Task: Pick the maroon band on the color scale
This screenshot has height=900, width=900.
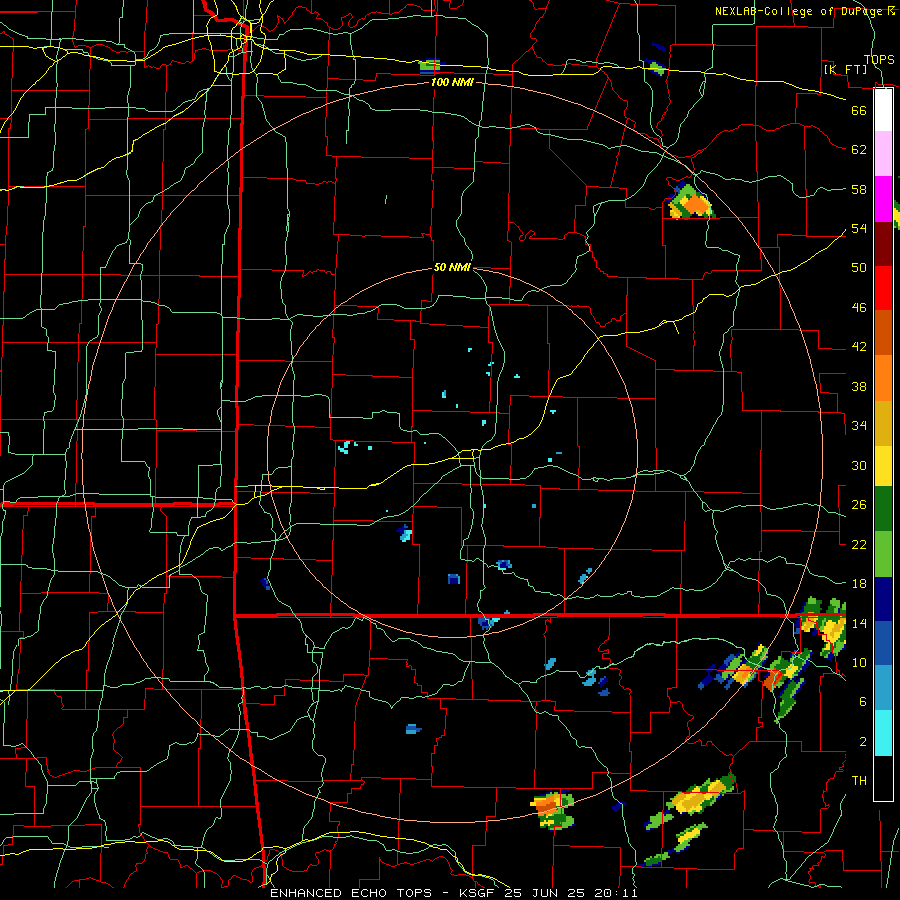Action: tap(883, 243)
